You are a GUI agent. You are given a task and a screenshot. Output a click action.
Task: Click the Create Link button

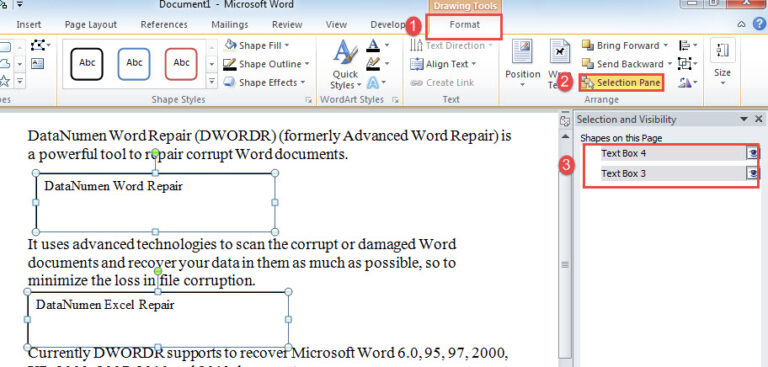(x=442, y=83)
